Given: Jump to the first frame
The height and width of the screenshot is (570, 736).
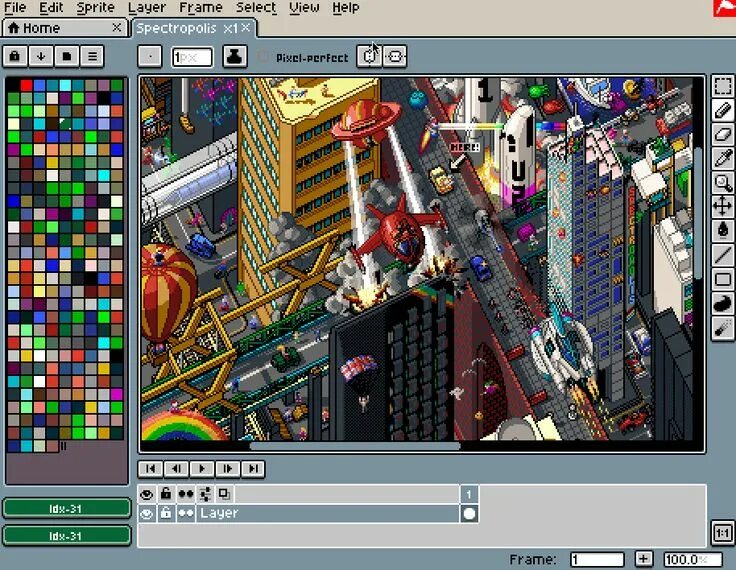Looking at the screenshot, I should click(150, 469).
